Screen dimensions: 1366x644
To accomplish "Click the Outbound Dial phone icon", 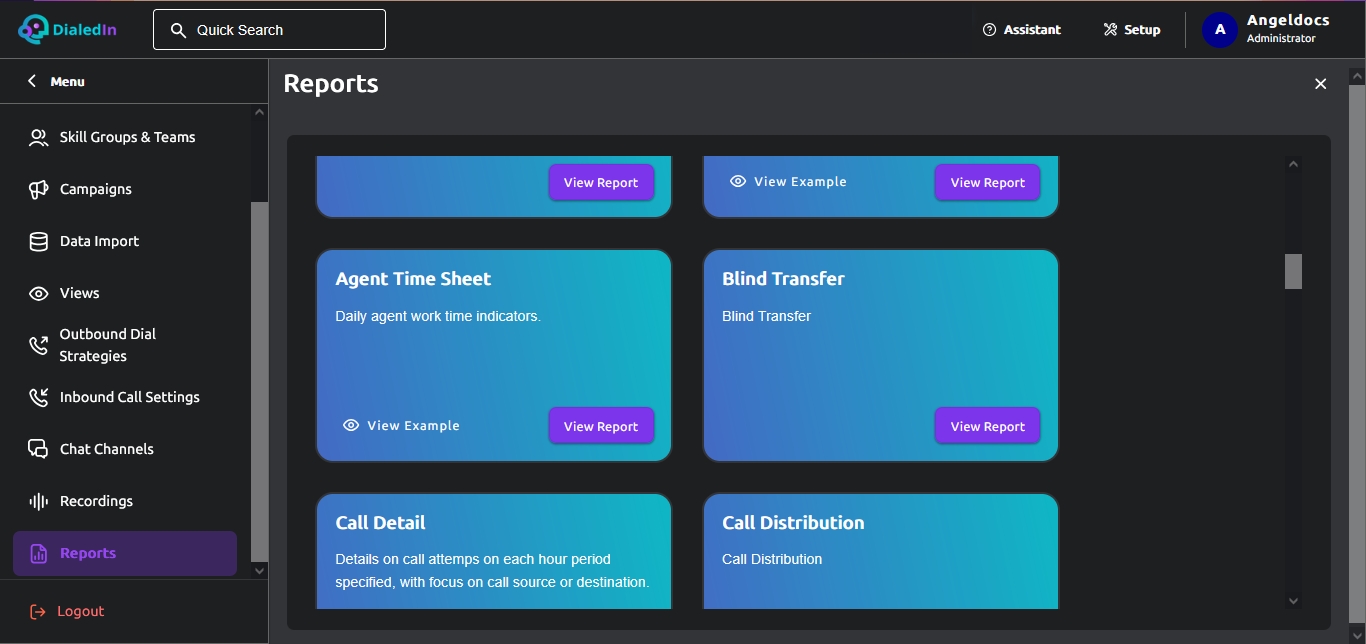I will [x=38, y=345].
